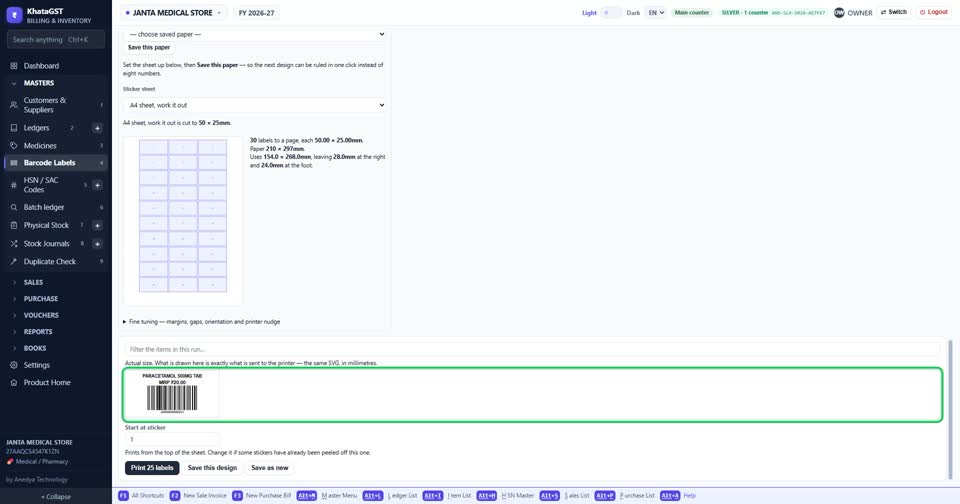
Task: Open the Sticker sheet dropdown
Action: click(x=255, y=105)
